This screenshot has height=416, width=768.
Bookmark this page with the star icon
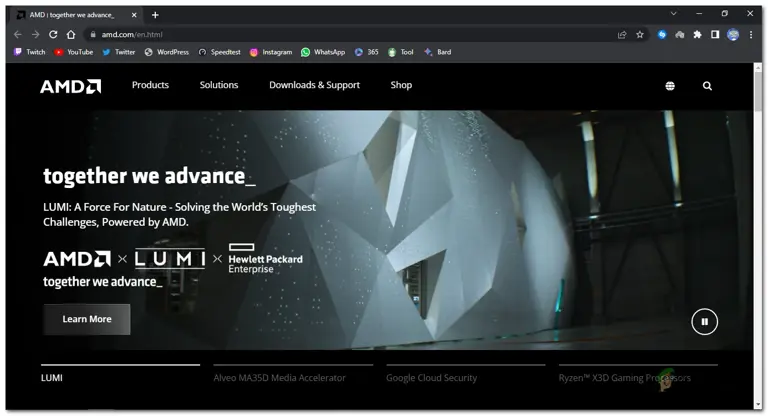tap(640, 34)
